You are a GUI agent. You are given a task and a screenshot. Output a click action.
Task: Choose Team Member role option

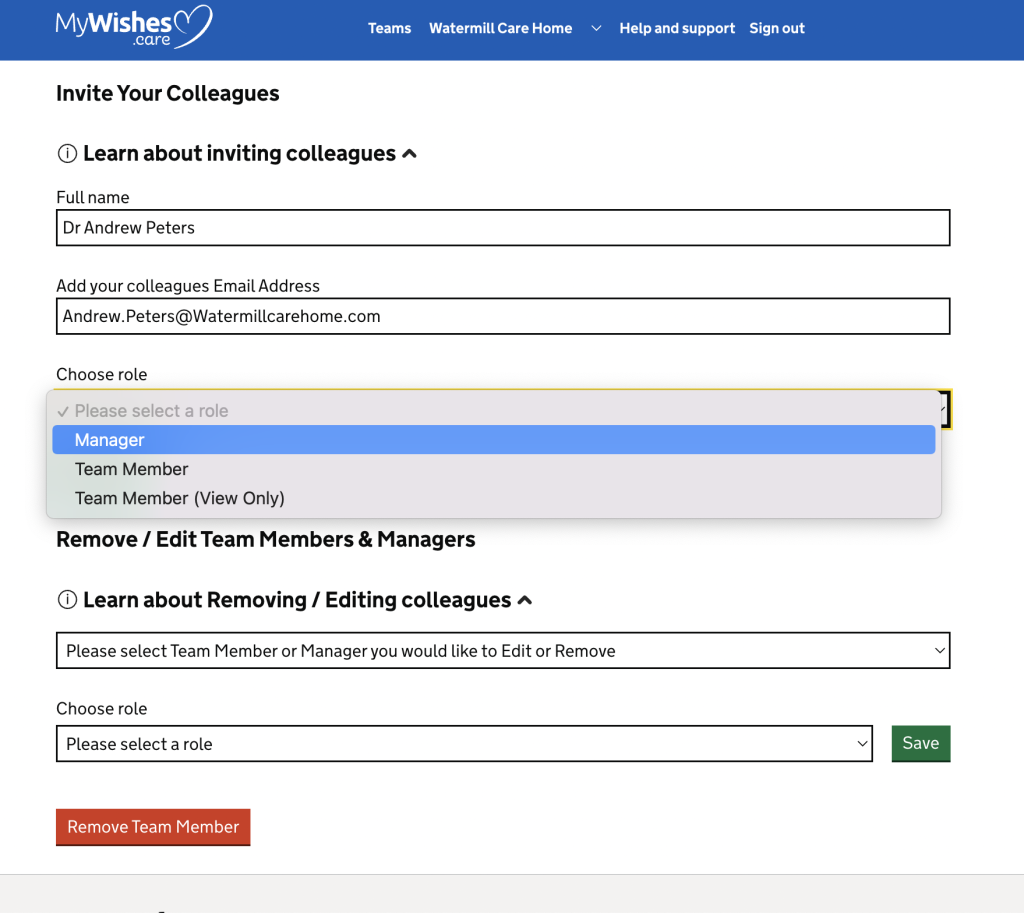click(132, 469)
